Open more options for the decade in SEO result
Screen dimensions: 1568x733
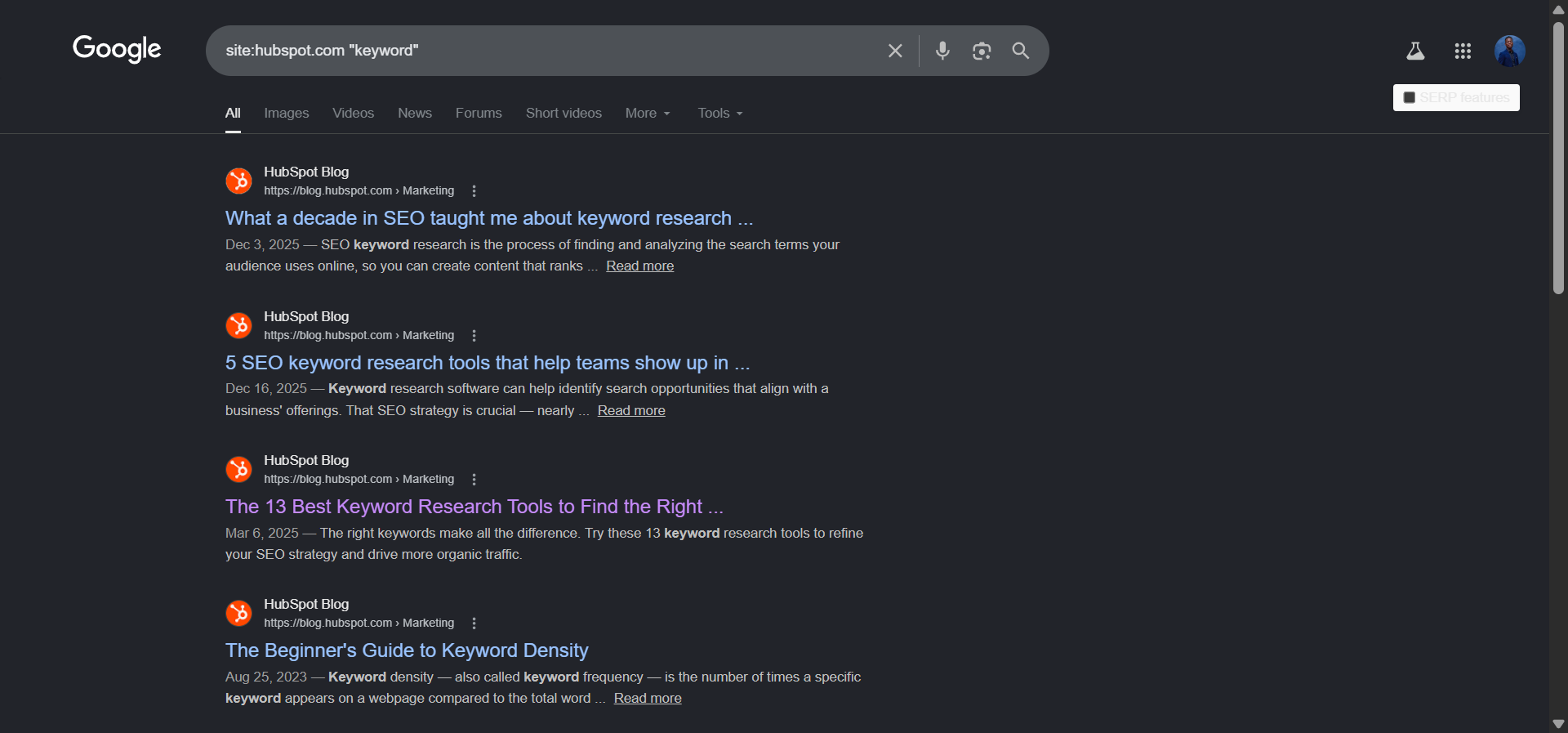tap(474, 191)
